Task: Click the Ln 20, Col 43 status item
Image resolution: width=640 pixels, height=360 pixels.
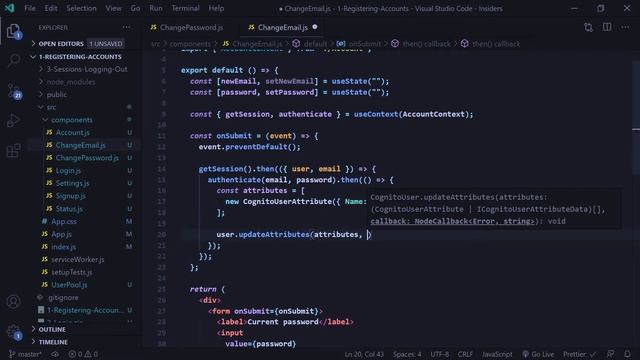Action: [x=364, y=354]
